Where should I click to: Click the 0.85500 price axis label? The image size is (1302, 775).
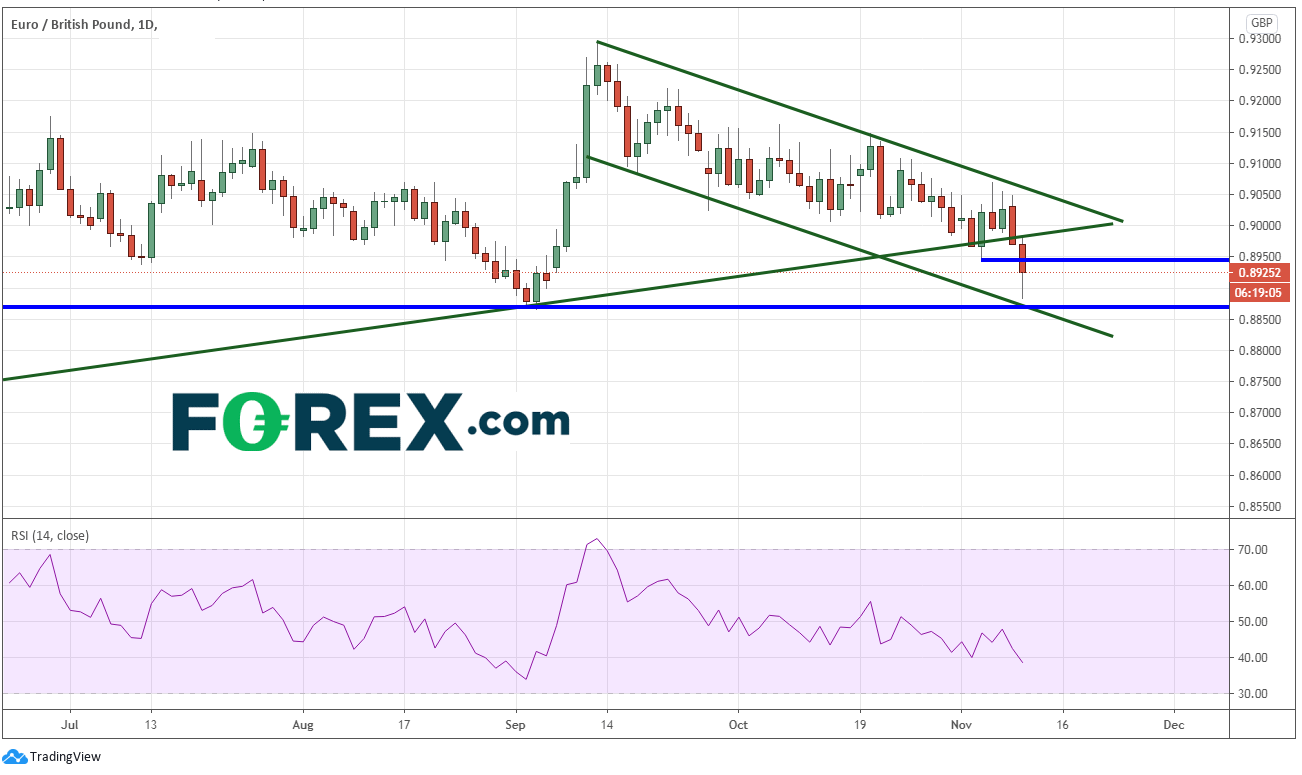click(x=1258, y=507)
